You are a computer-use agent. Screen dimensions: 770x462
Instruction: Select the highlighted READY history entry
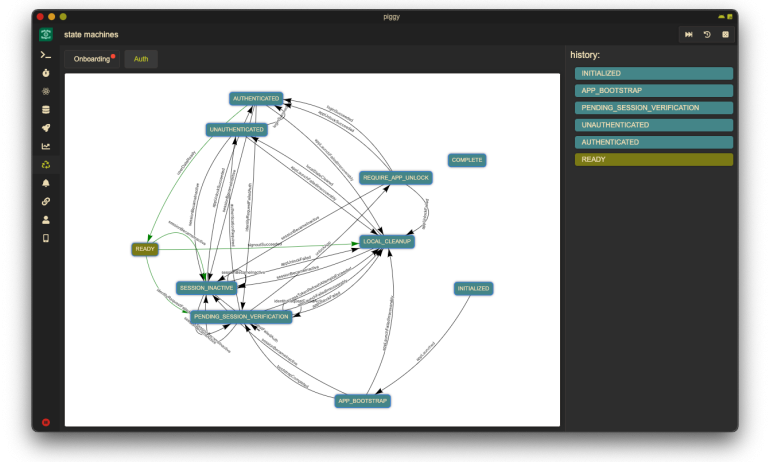(653, 159)
